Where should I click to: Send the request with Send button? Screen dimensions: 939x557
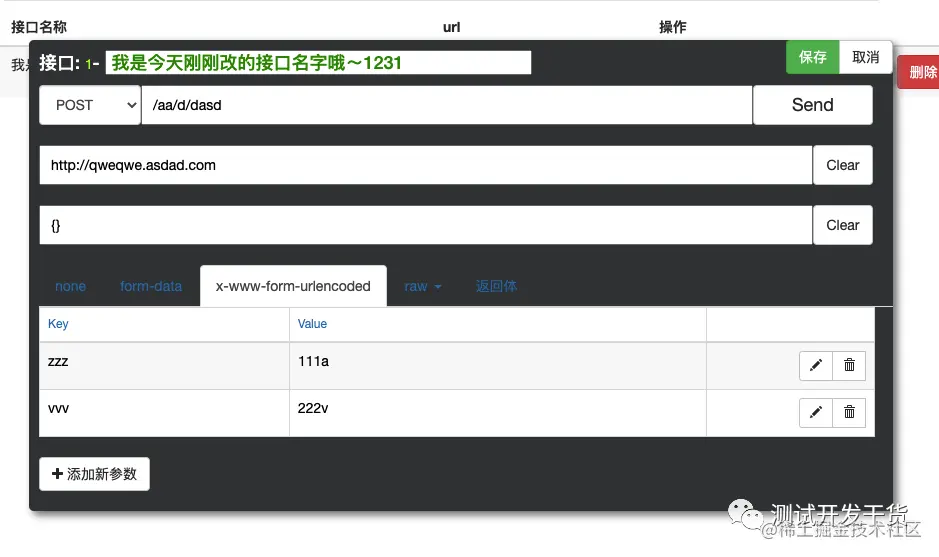tap(813, 105)
